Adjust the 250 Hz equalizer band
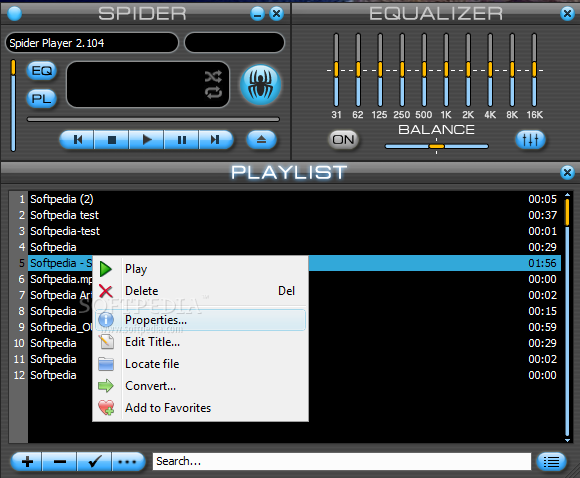Image resolution: width=580 pixels, height=478 pixels. 402,70
